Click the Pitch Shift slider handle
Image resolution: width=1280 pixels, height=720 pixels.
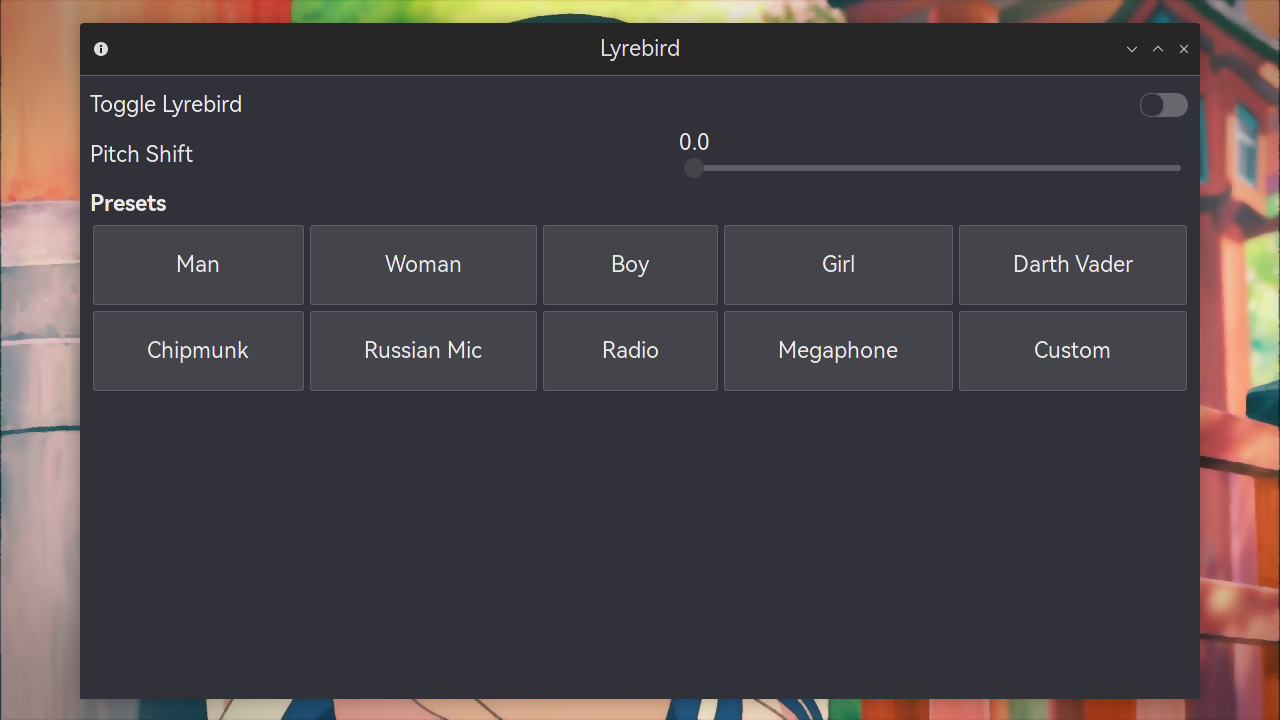[694, 168]
